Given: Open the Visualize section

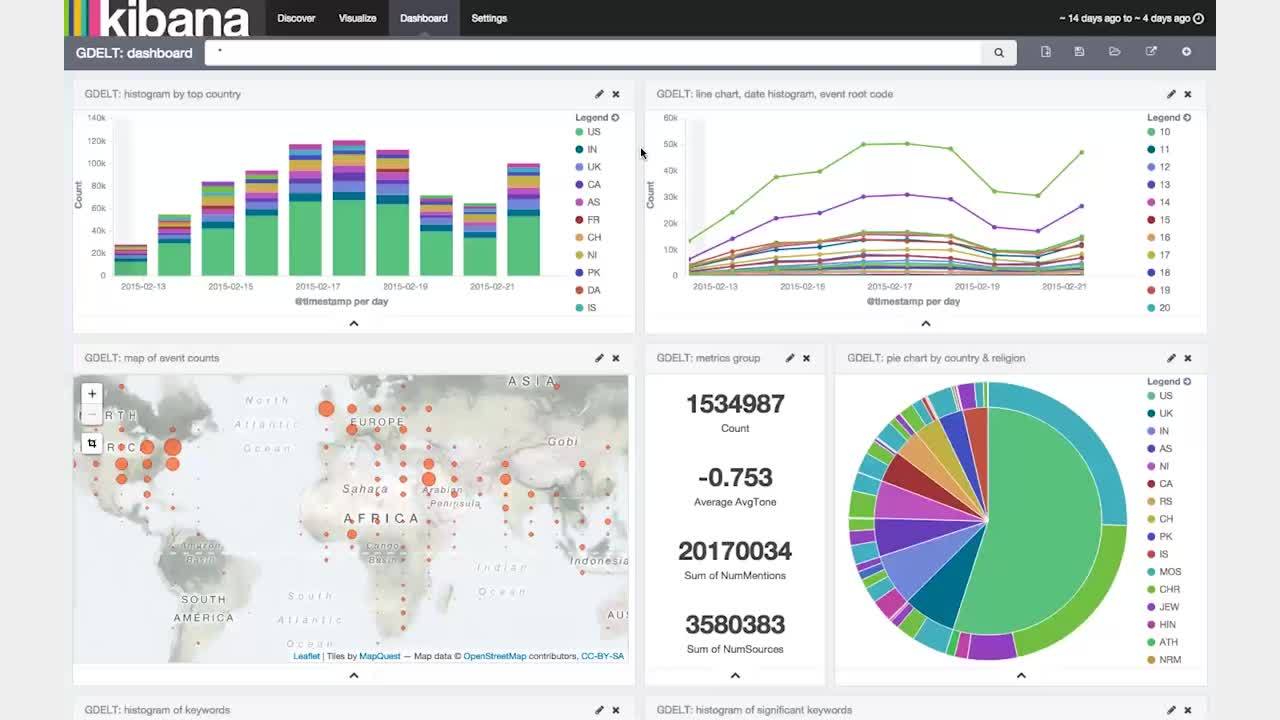Looking at the screenshot, I should click(359, 18).
